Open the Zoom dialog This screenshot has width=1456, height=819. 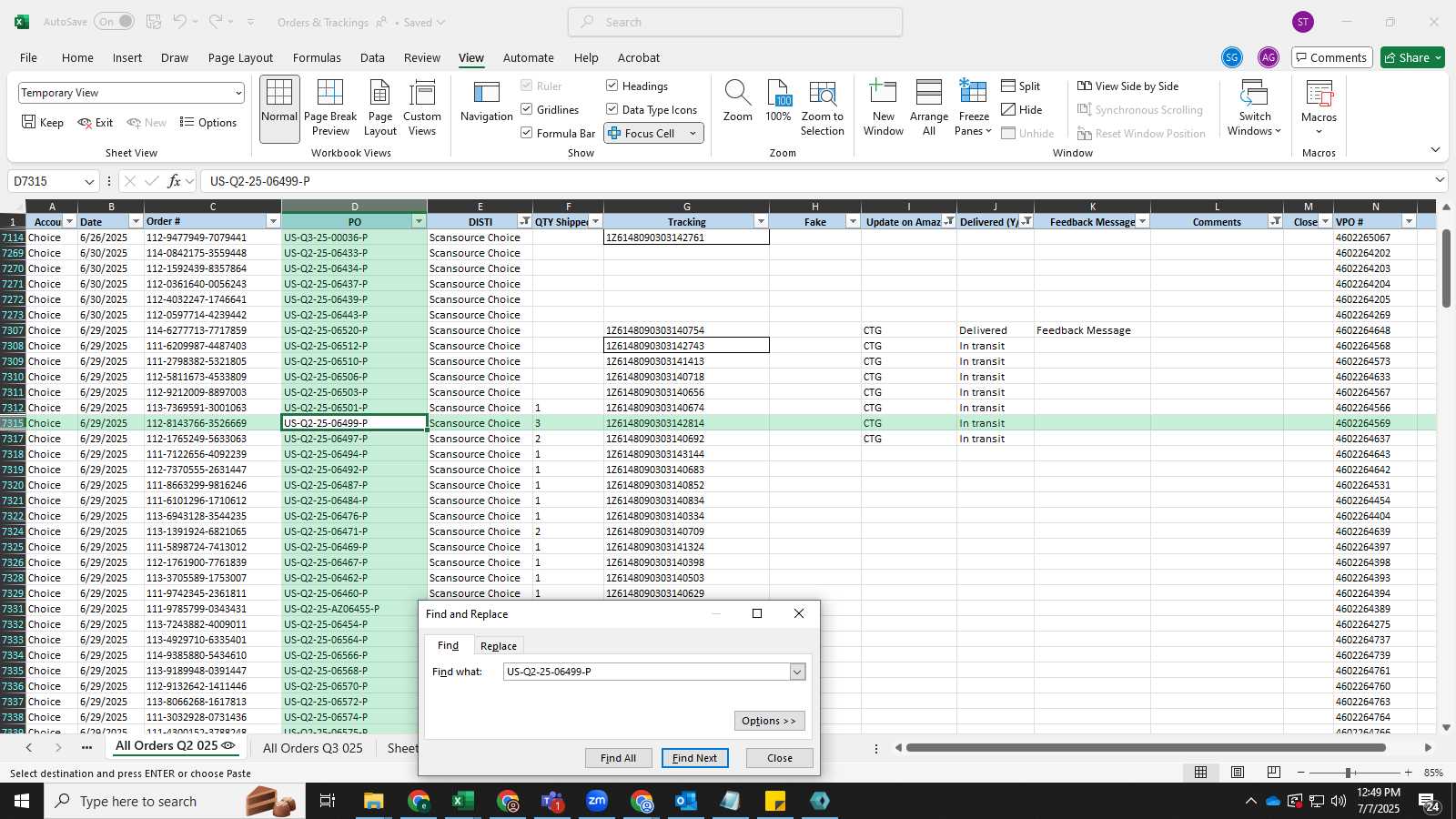tap(737, 102)
